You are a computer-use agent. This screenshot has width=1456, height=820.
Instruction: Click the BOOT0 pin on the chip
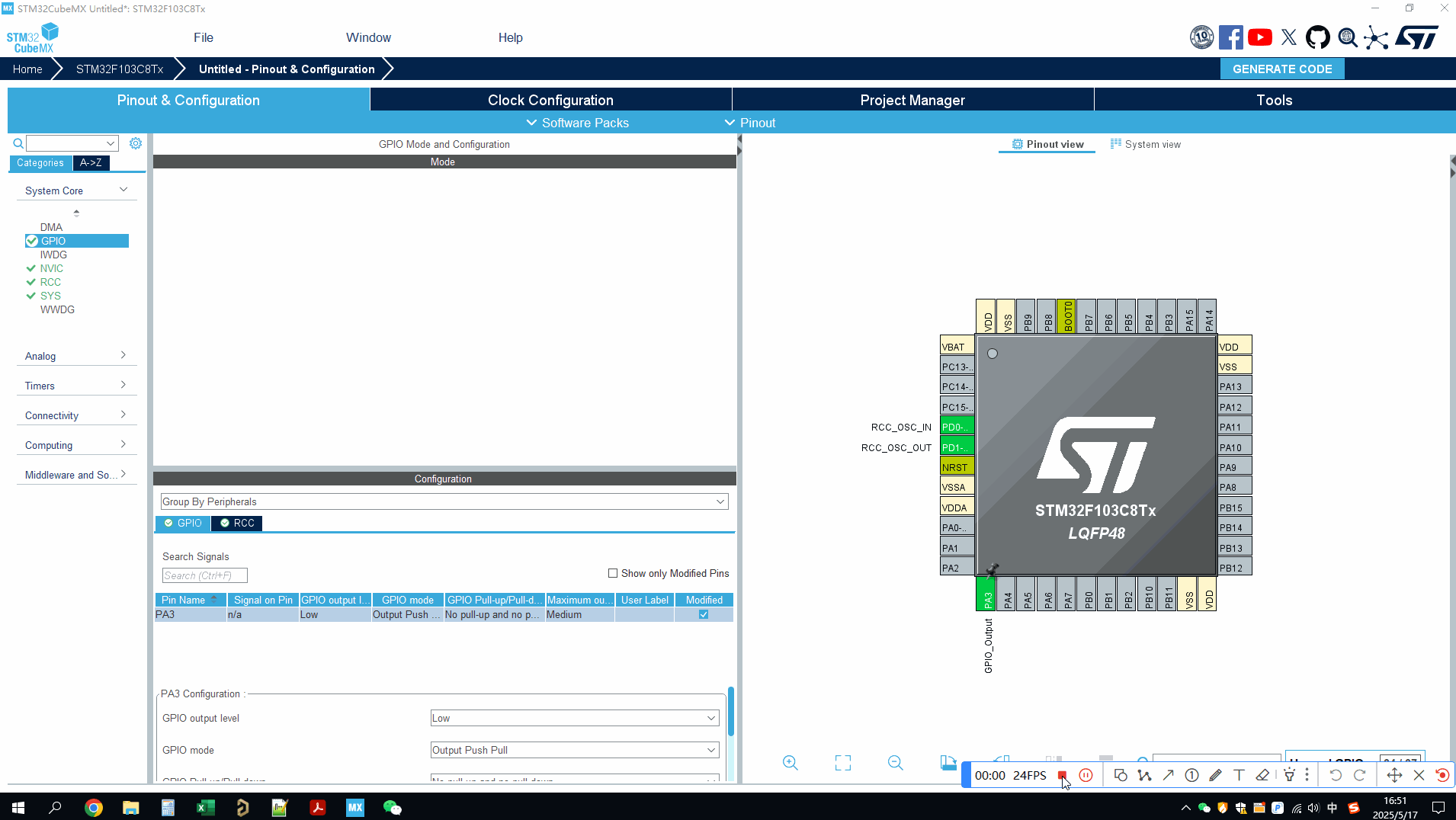pos(1066,316)
